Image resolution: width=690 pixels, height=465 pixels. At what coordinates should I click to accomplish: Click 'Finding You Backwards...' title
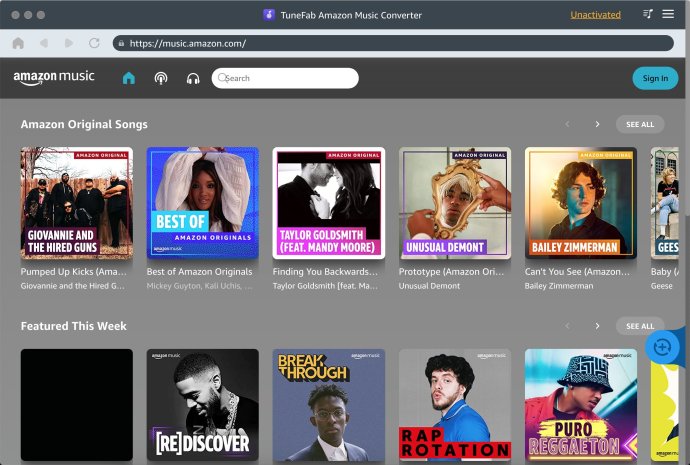[x=325, y=272]
